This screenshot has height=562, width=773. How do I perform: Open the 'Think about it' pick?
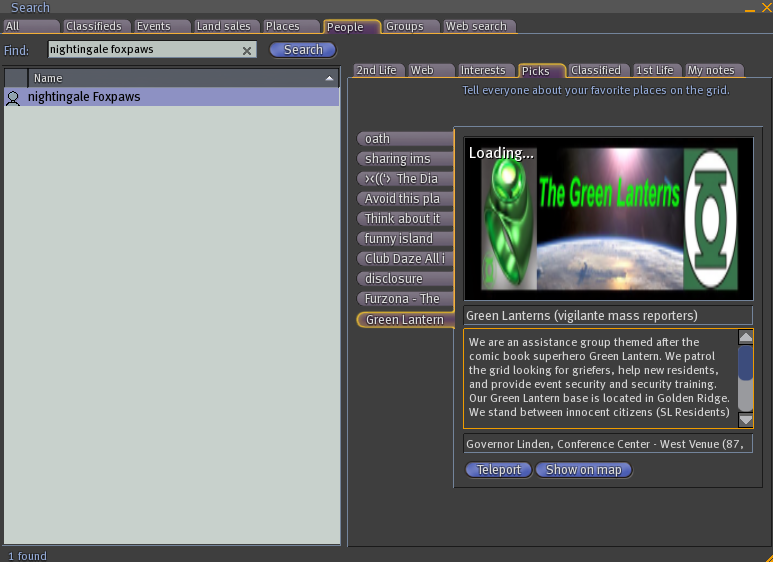click(x=405, y=219)
